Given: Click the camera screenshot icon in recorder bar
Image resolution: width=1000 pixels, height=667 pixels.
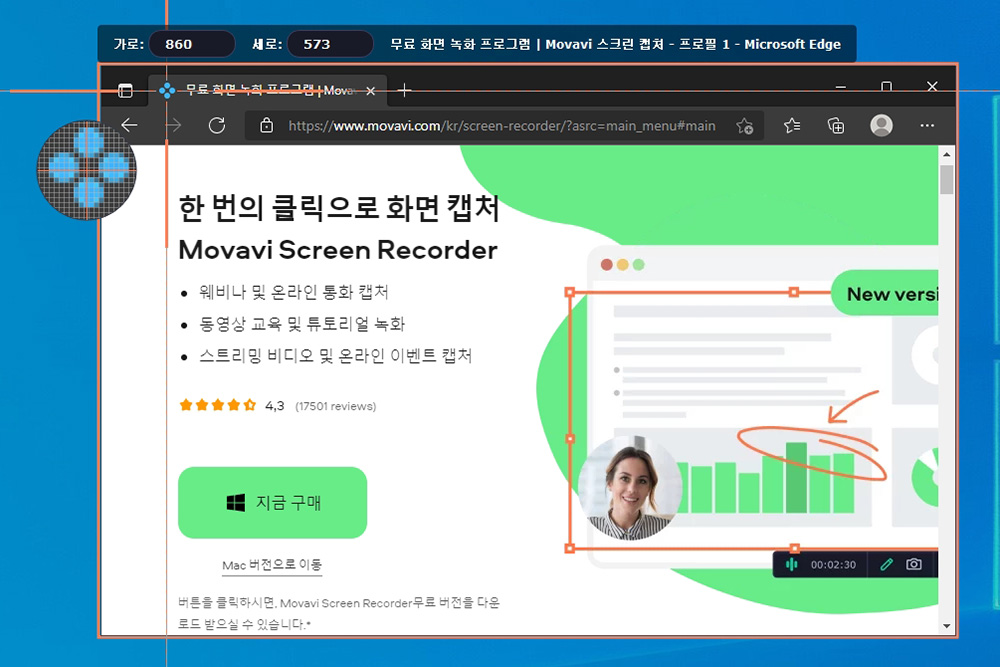Looking at the screenshot, I should 914,564.
